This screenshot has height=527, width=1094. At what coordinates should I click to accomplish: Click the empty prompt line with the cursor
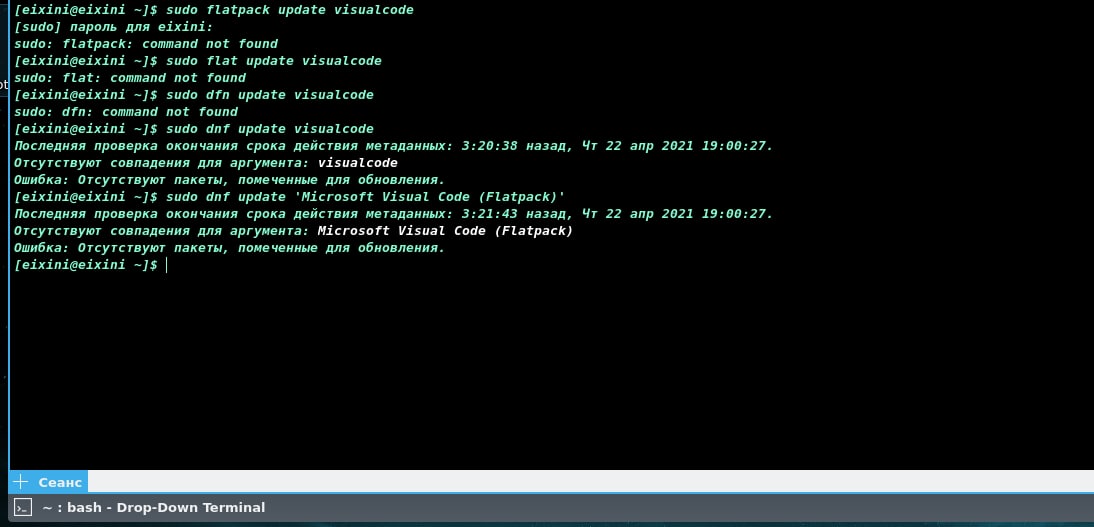[x=91, y=265]
